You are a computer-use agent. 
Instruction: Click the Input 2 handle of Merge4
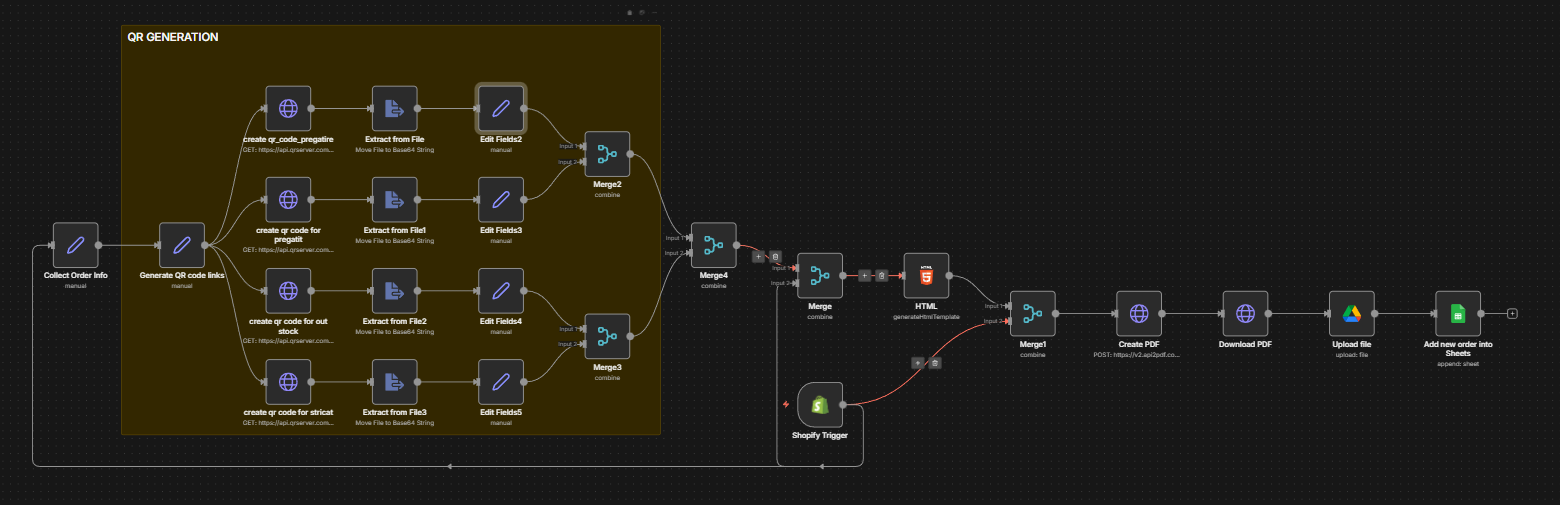[688, 253]
